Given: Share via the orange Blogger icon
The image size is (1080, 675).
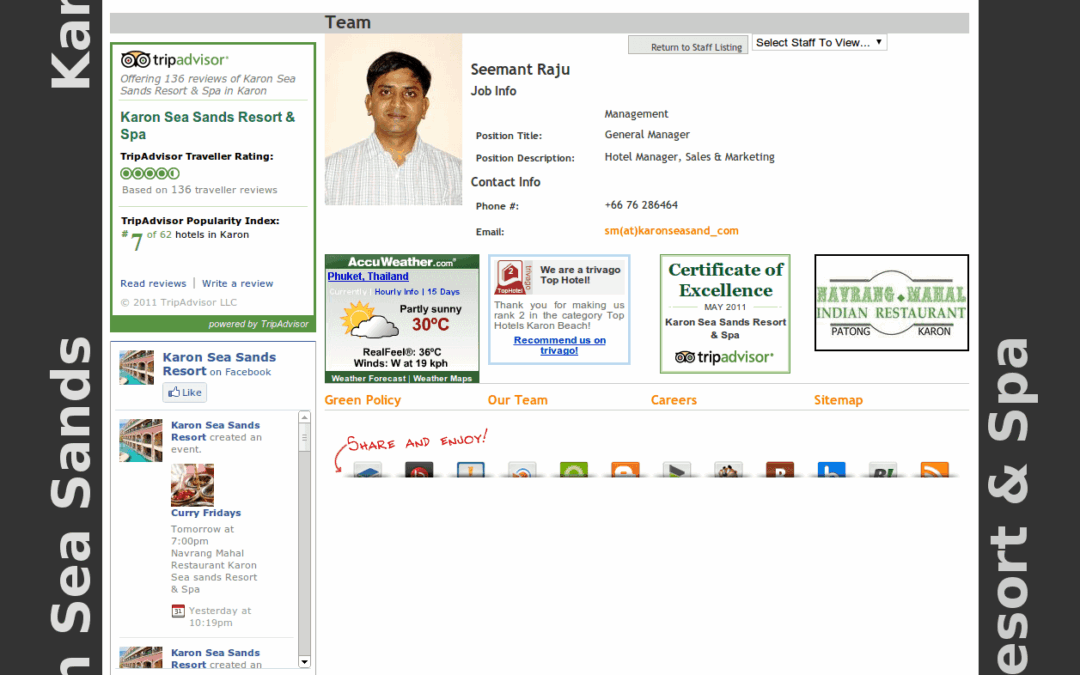Looking at the screenshot, I should [625, 470].
